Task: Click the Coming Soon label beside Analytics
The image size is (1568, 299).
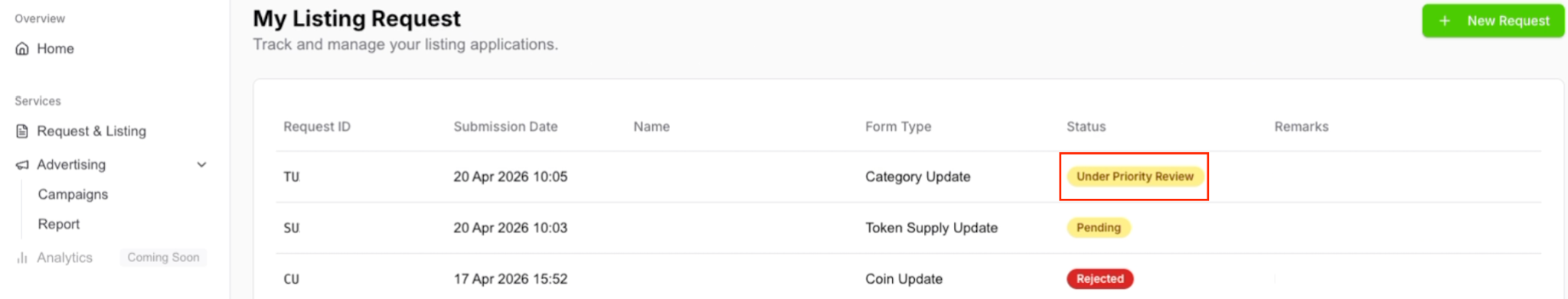Action: pos(163,258)
